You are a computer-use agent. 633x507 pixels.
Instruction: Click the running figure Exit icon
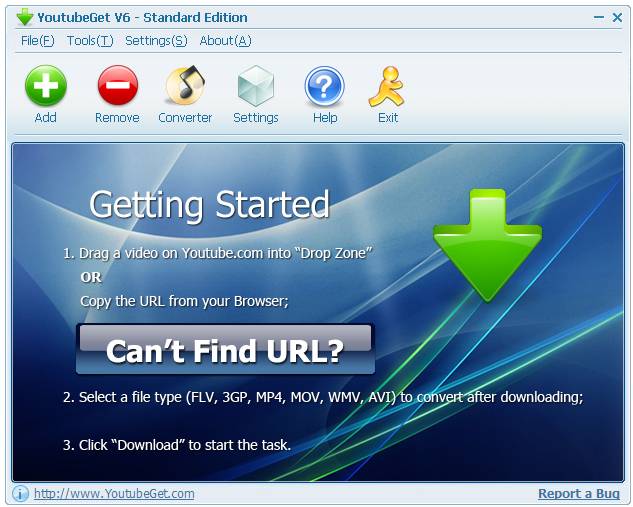coord(387,86)
